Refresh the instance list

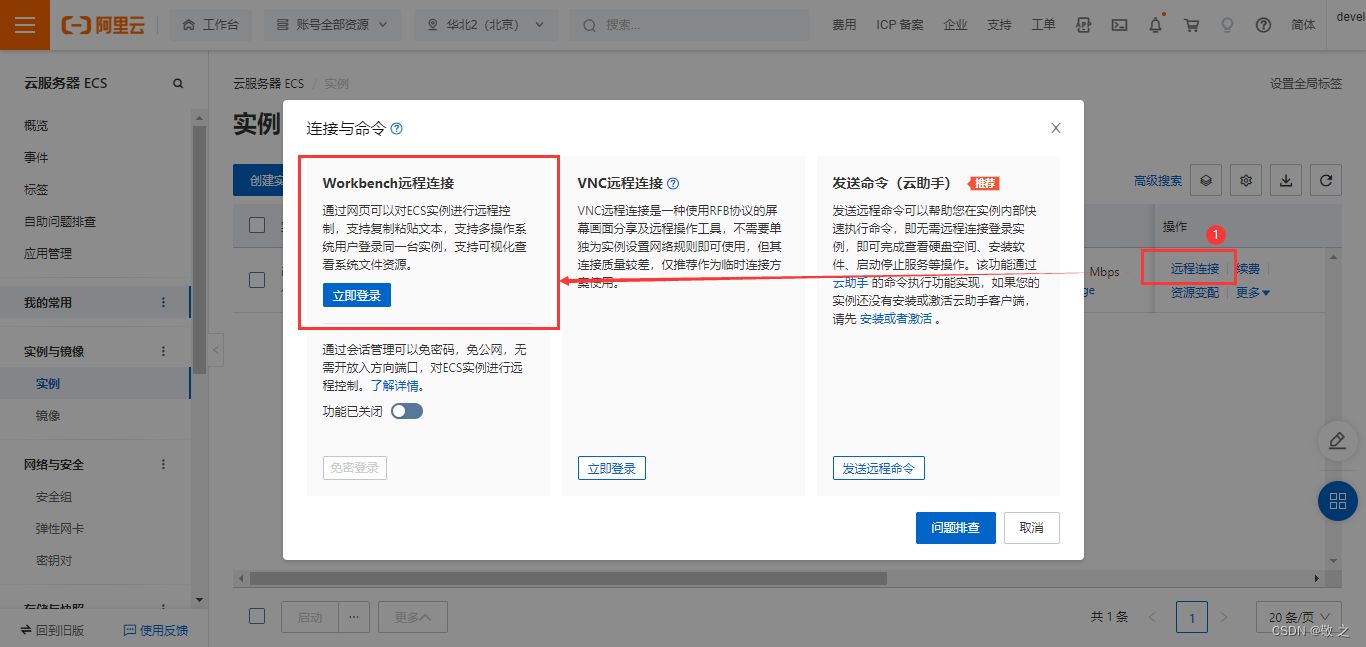[x=1325, y=180]
